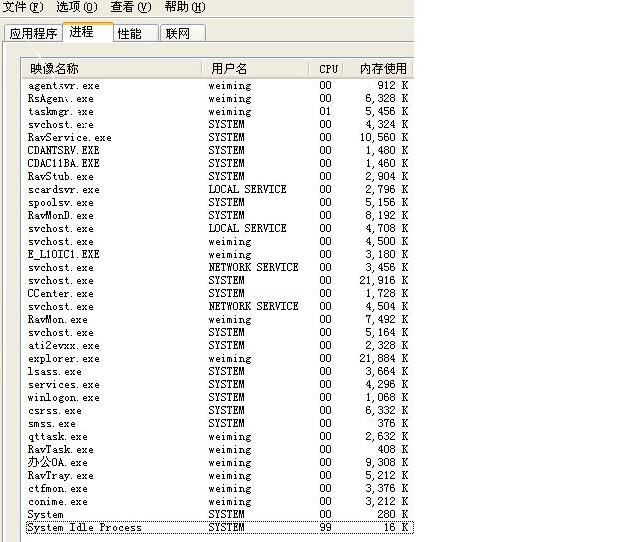640x542 pixels.
Task: Select svchost.exe using 3,456 K memory
Action: click(218, 268)
